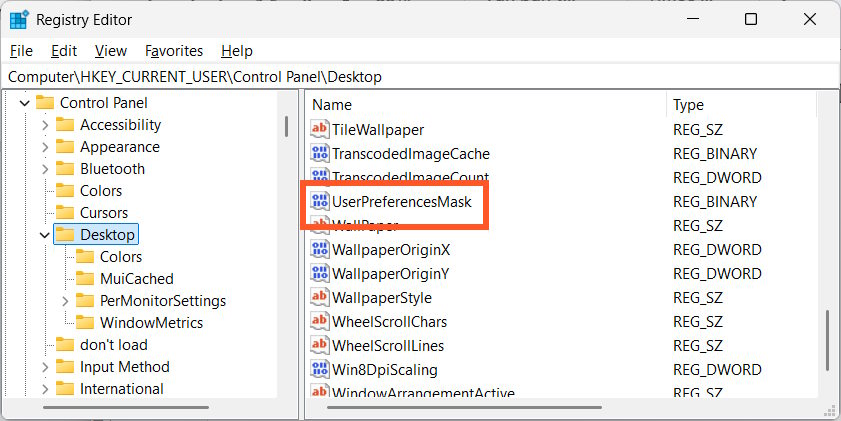Click the binary icon beside UserPreferencesMask
Viewport: 841px width, 421px height.
click(x=320, y=202)
